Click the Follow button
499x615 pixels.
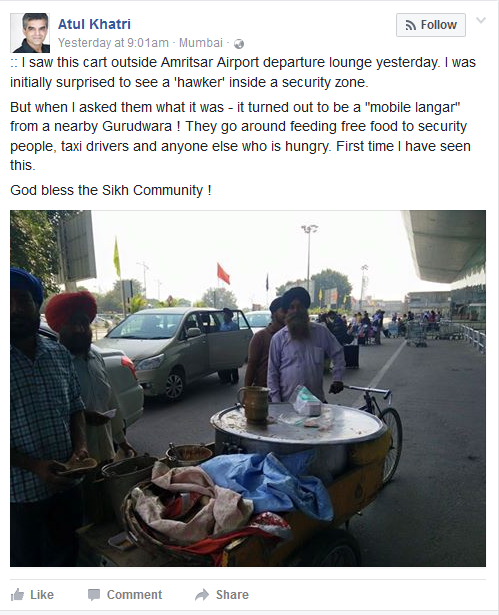pyautogui.click(x=431, y=25)
